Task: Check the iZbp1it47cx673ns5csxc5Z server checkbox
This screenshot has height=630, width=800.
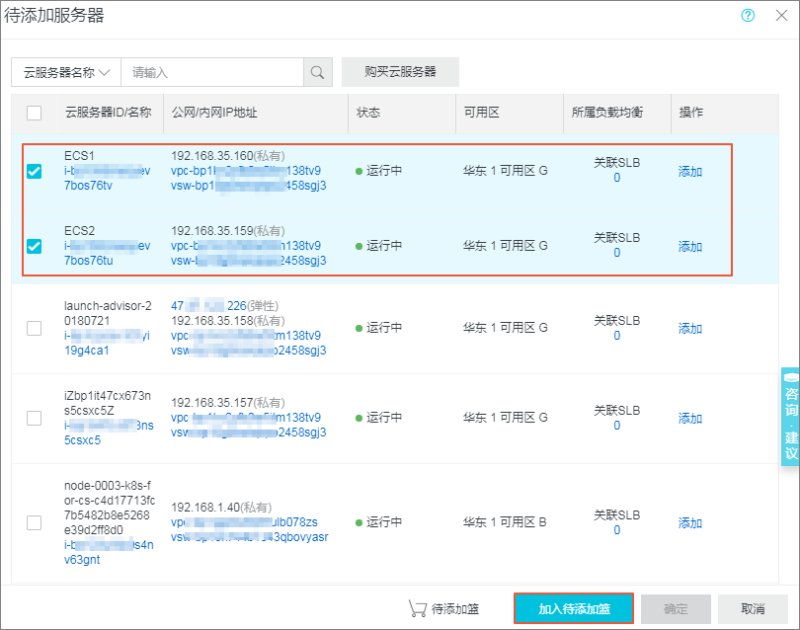Action: (34, 418)
